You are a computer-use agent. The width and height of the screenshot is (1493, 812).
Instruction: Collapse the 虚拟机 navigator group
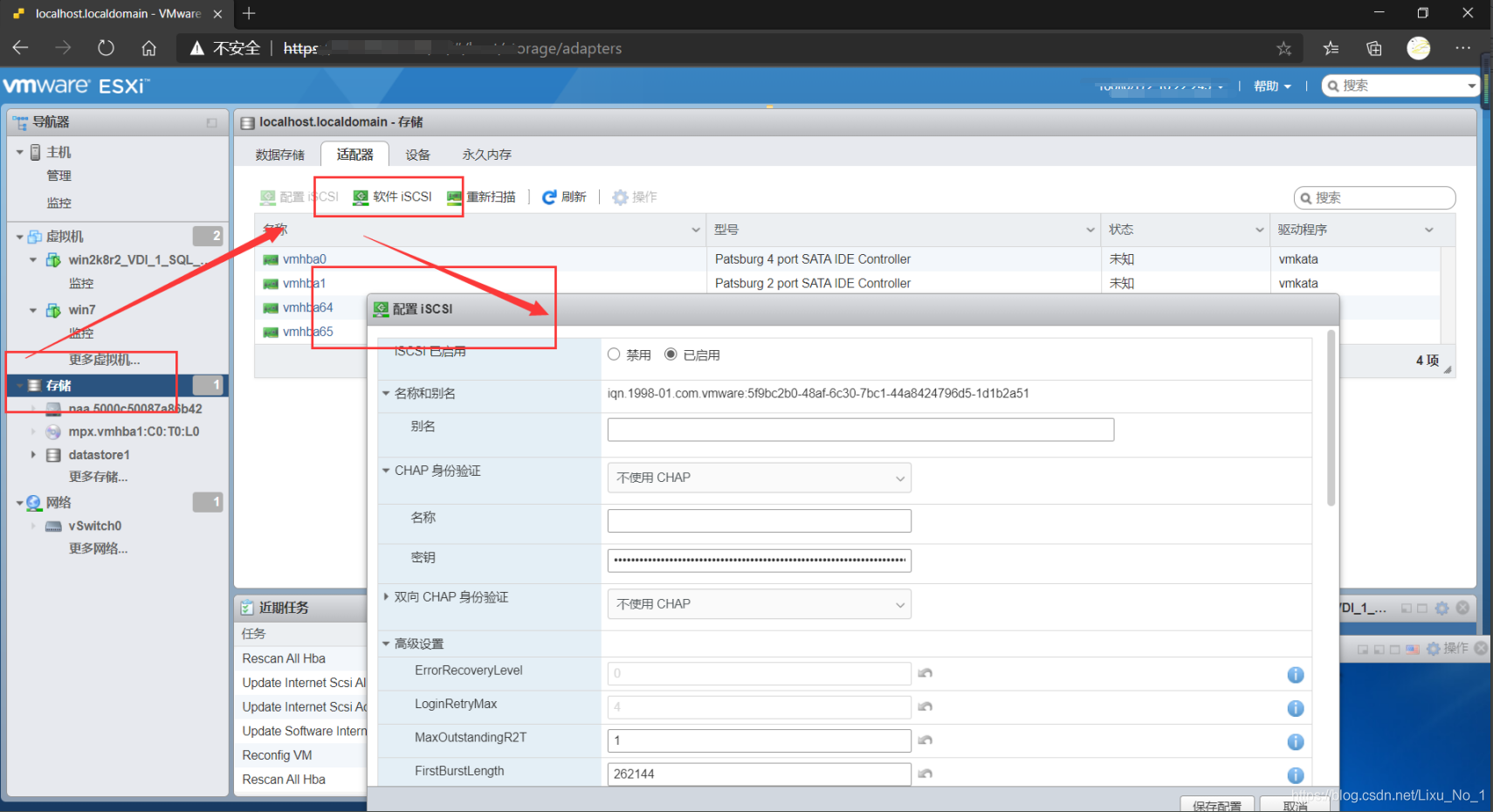pos(19,237)
